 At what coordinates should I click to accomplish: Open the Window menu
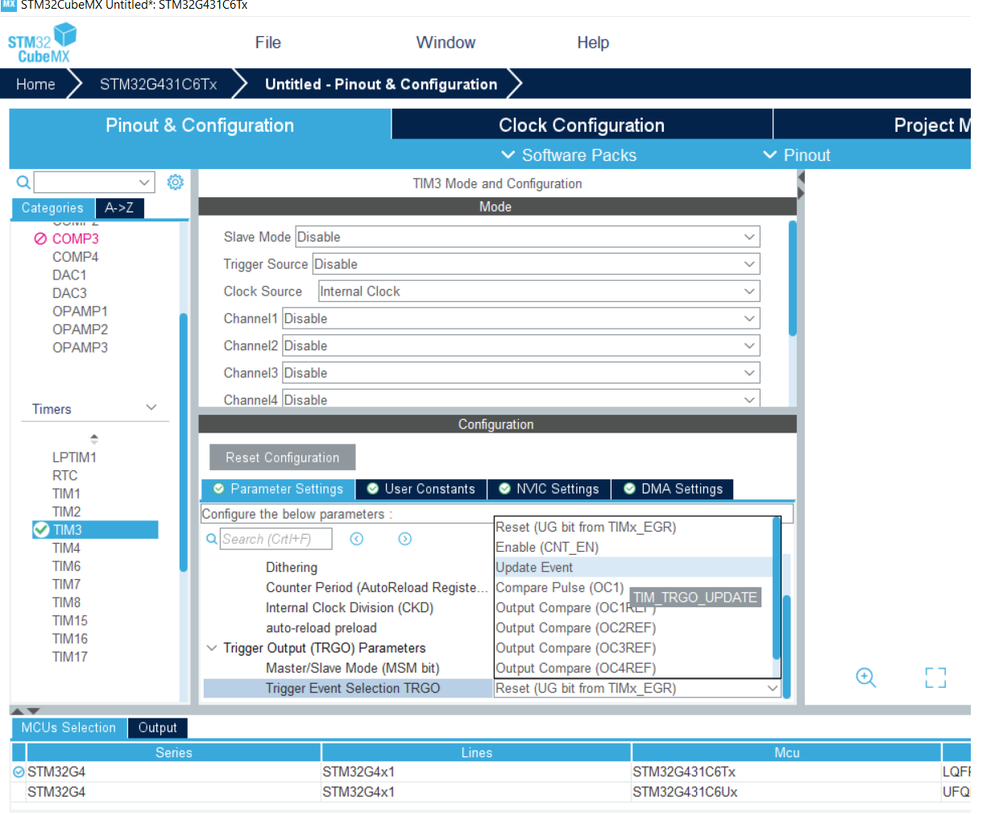[445, 43]
